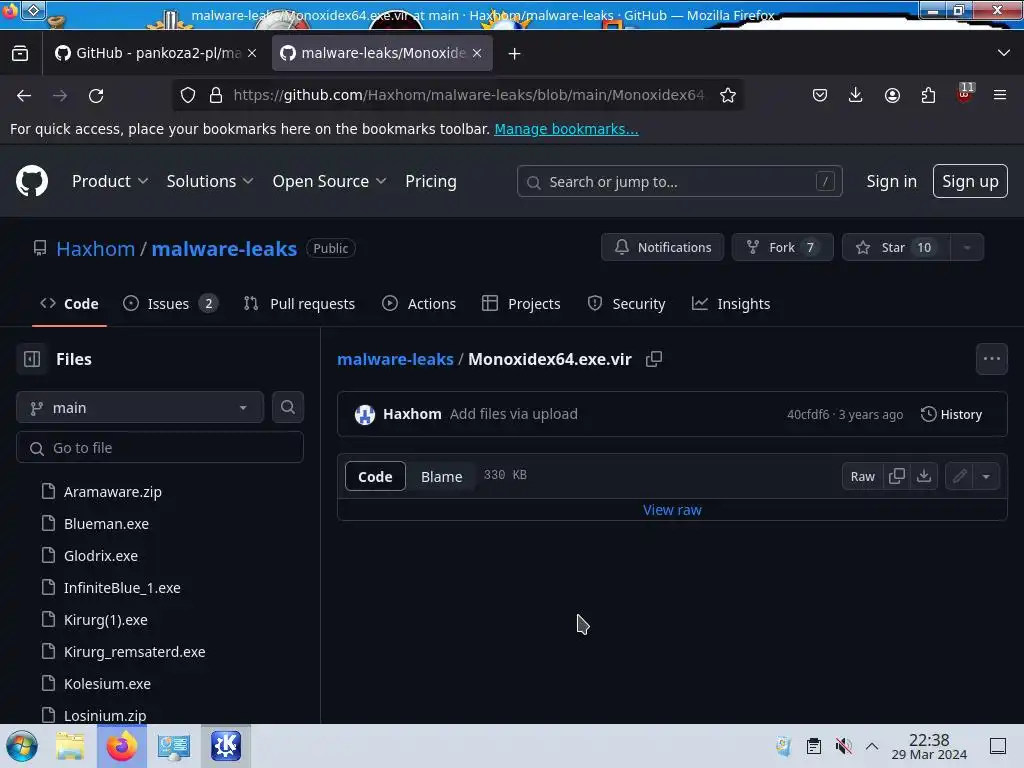Fork the repository with Fork button
1024x768 pixels.
coord(782,248)
